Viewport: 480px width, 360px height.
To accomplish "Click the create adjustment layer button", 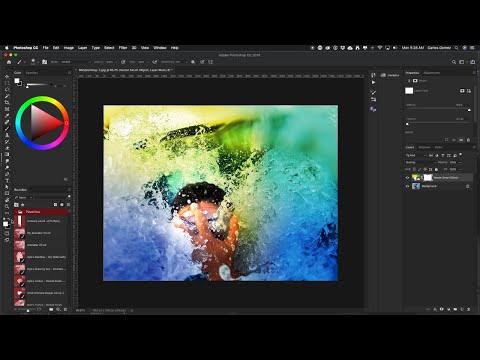I will [449, 309].
